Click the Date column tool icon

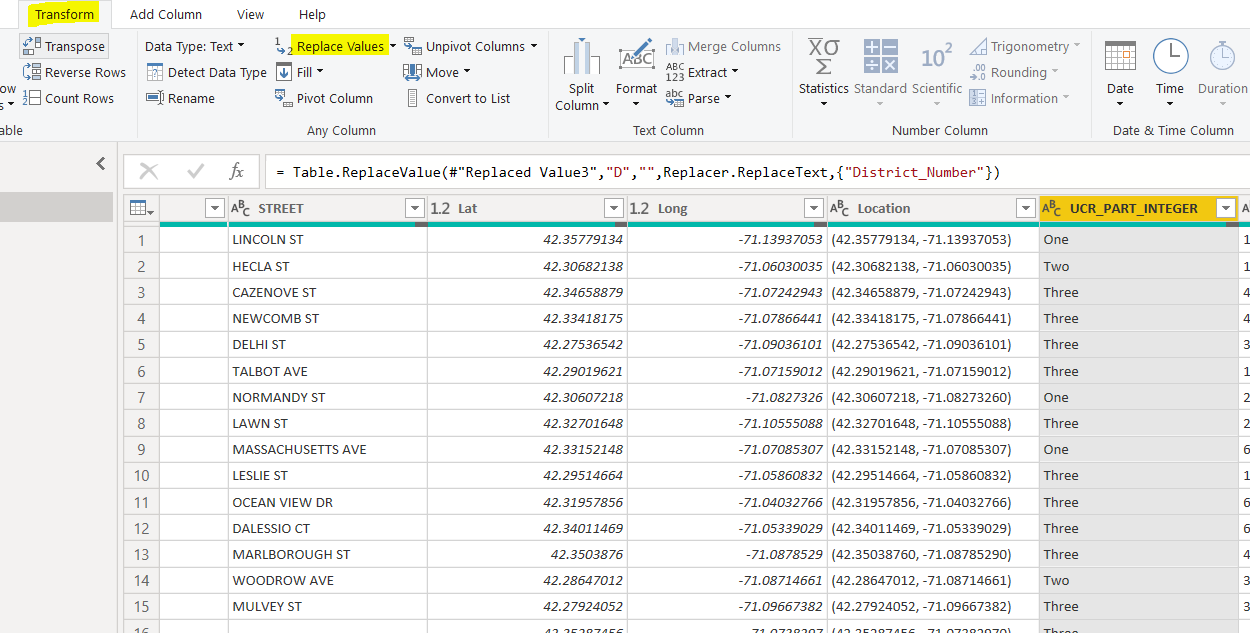point(1120,57)
